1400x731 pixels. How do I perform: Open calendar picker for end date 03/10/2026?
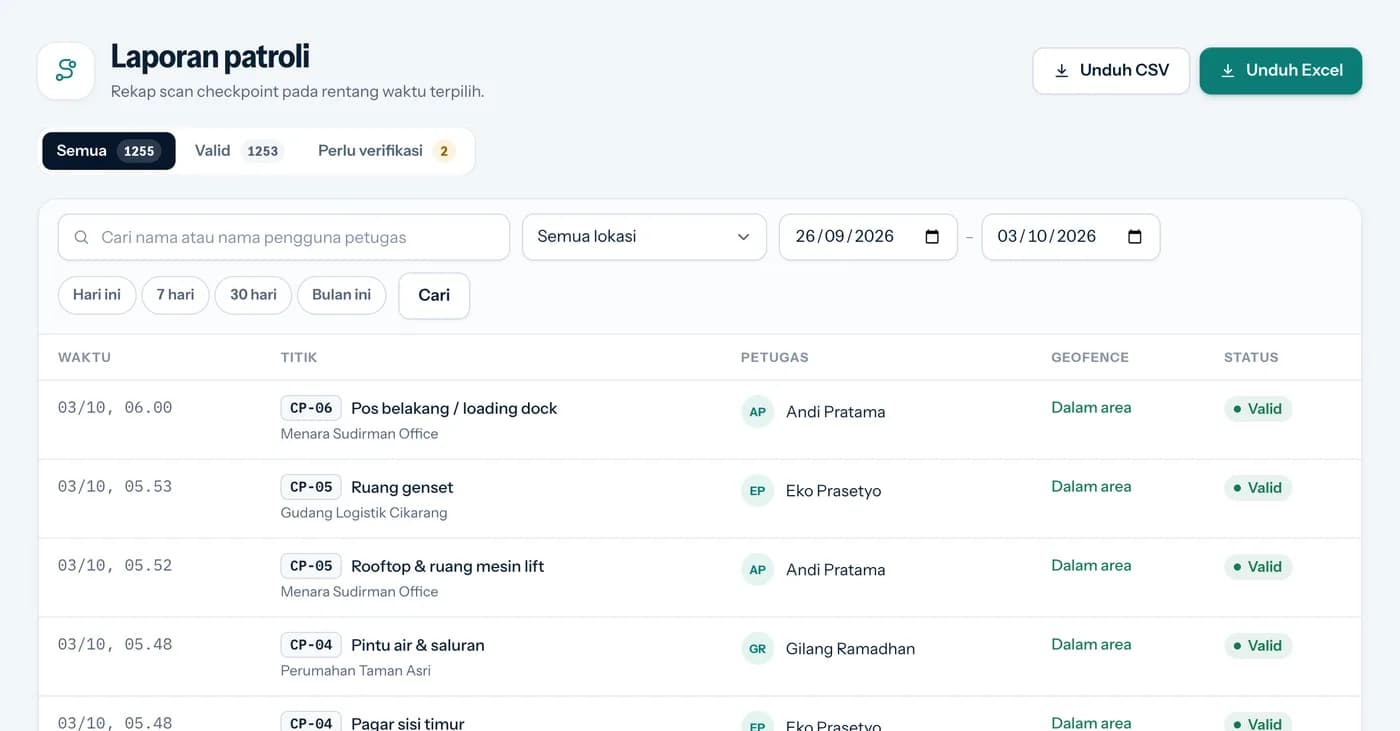[1135, 237]
